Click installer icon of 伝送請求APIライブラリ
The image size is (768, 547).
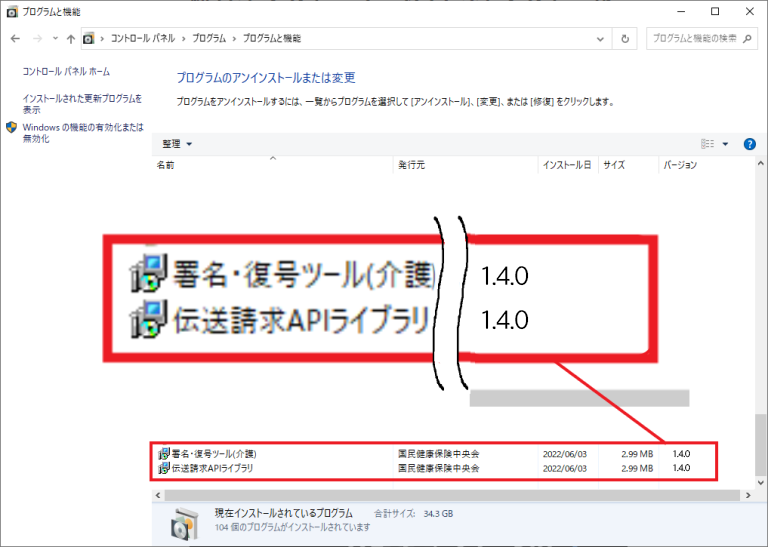tap(164, 468)
